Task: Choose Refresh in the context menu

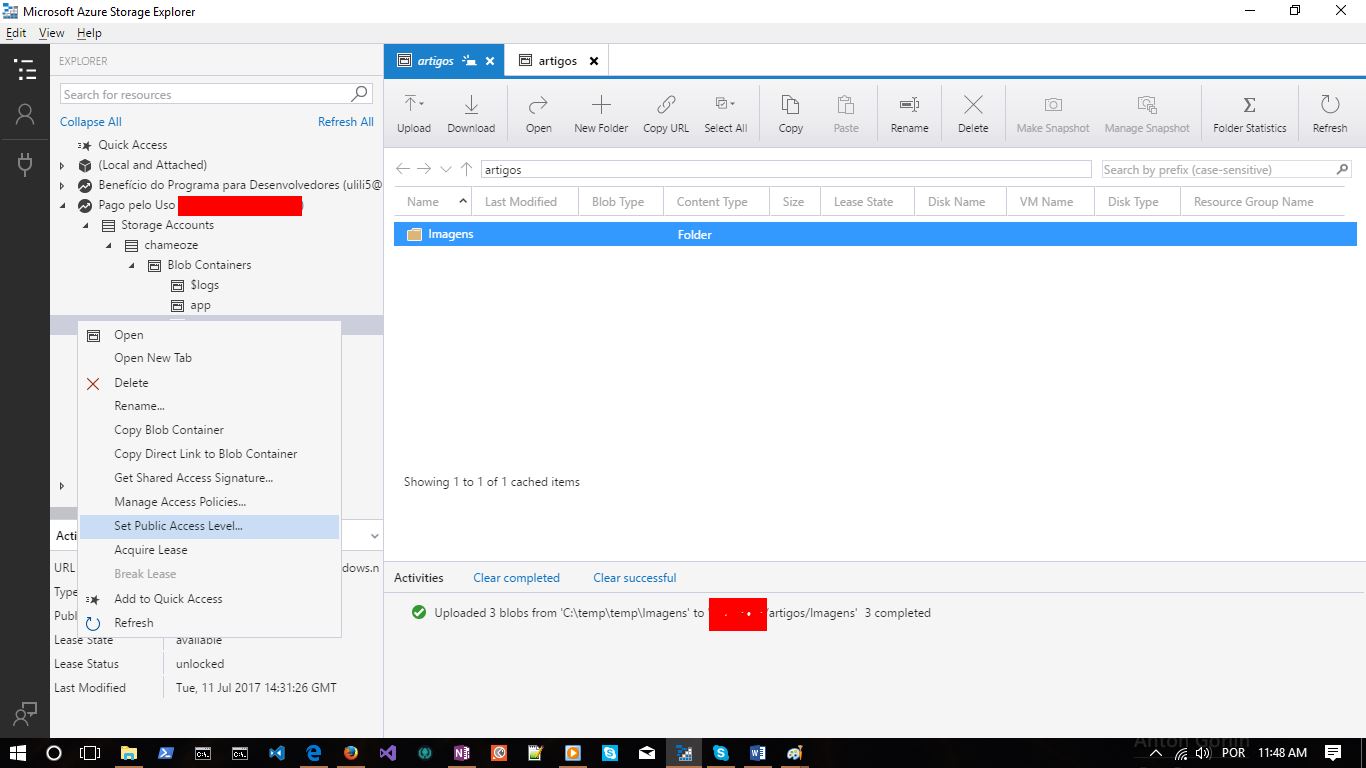Action: point(210,623)
